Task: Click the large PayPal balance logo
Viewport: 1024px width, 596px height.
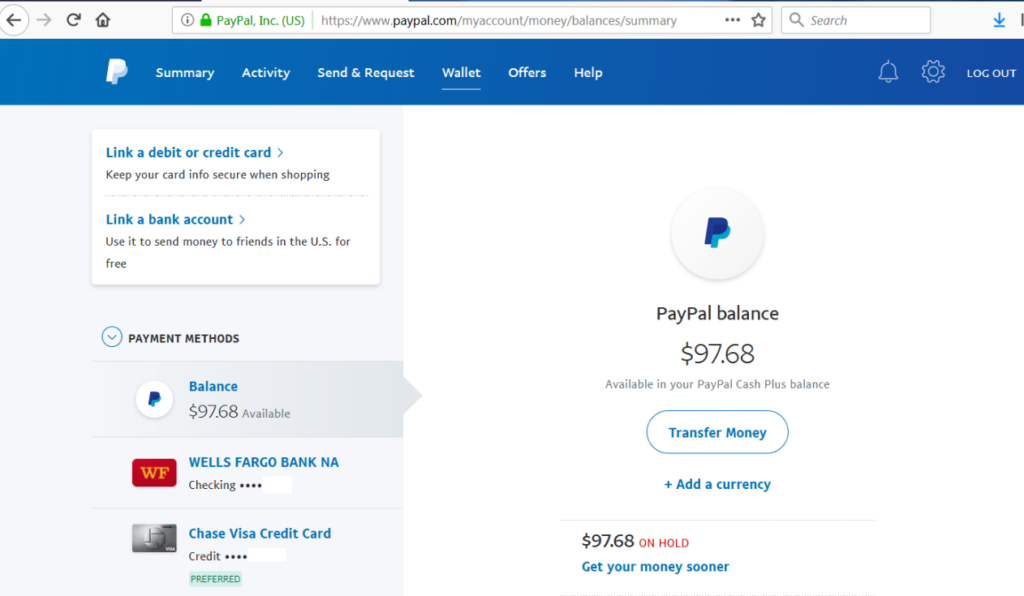Action: (x=717, y=233)
